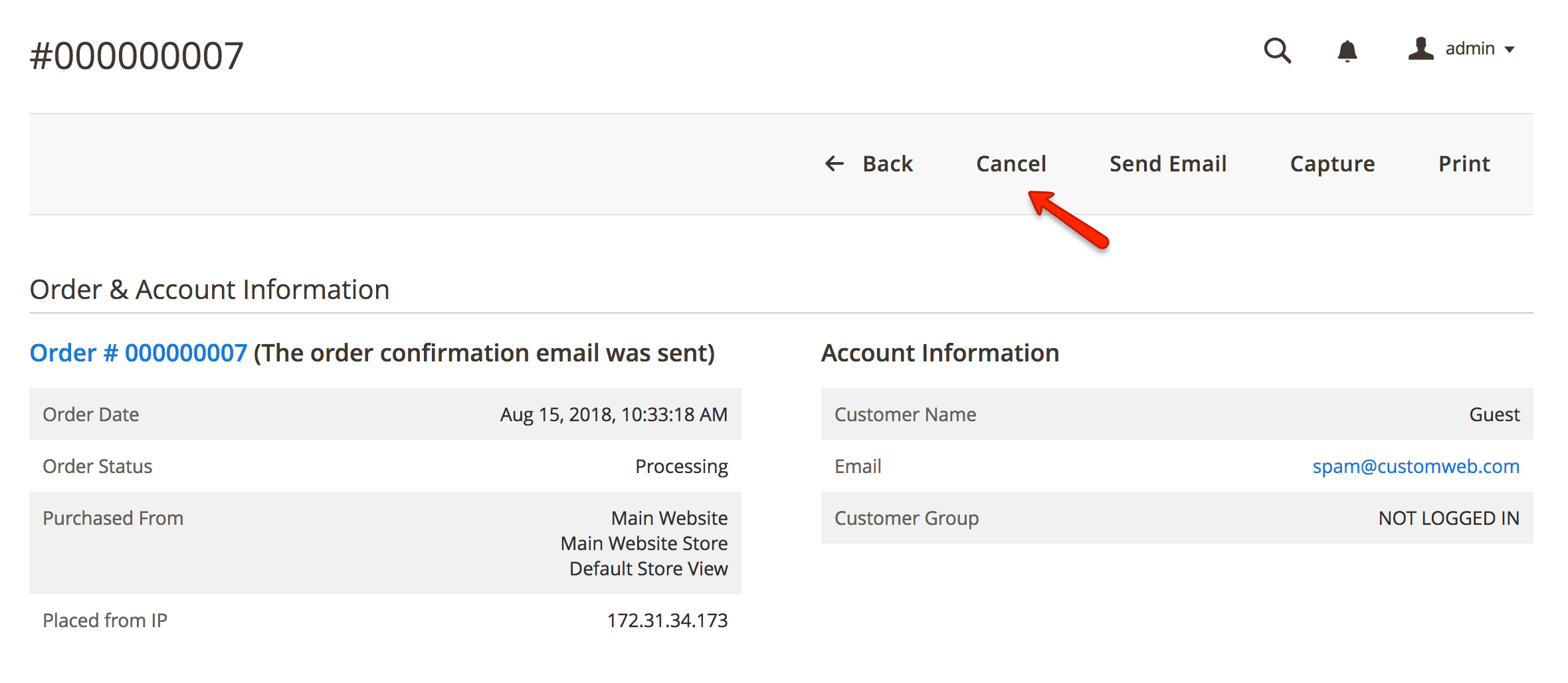Go Back to the orders list

tap(888, 163)
